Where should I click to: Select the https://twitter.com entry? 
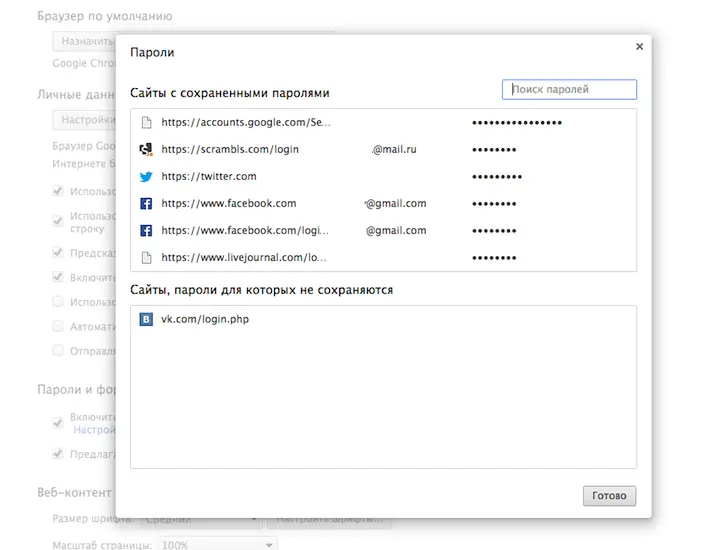(x=383, y=176)
